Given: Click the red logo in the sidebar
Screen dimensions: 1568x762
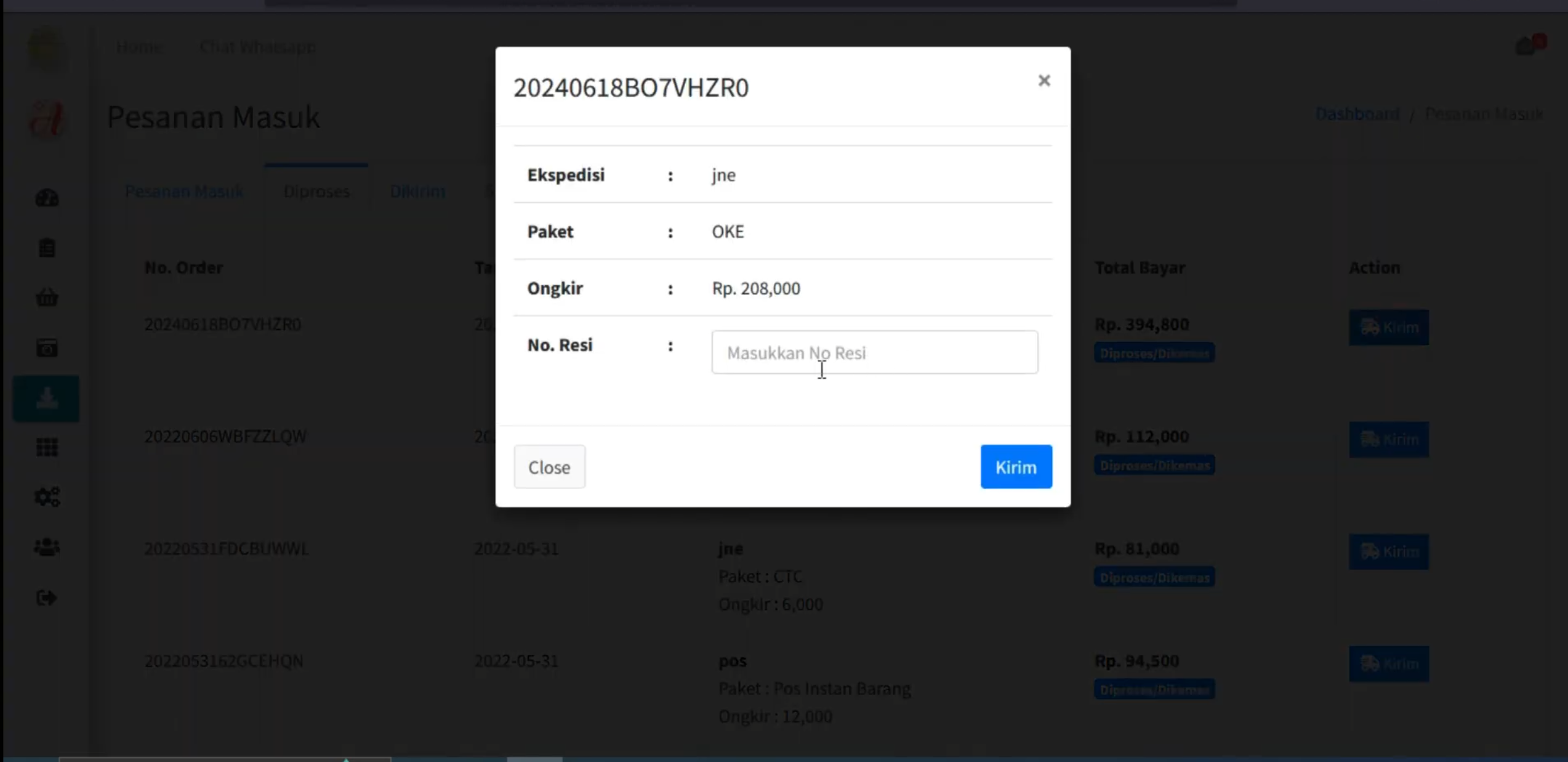Looking at the screenshot, I should (47, 119).
